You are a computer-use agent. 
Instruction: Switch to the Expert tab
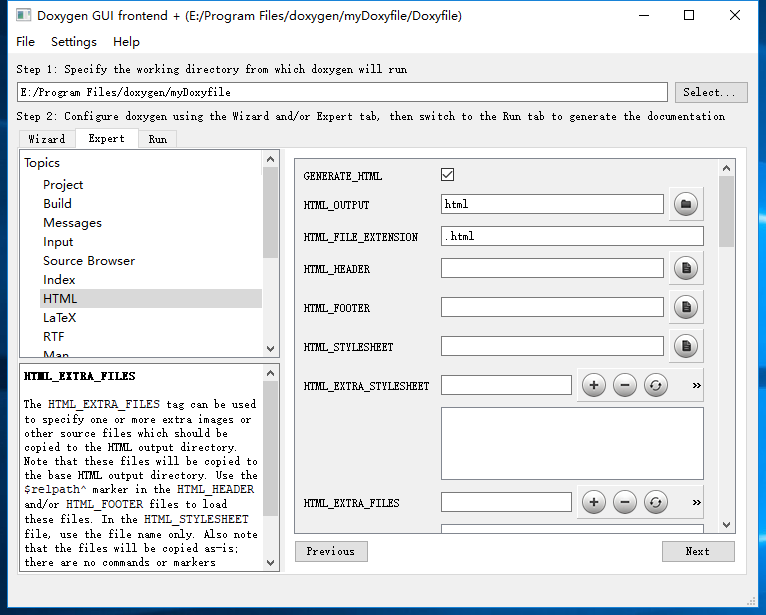[106, 138]
